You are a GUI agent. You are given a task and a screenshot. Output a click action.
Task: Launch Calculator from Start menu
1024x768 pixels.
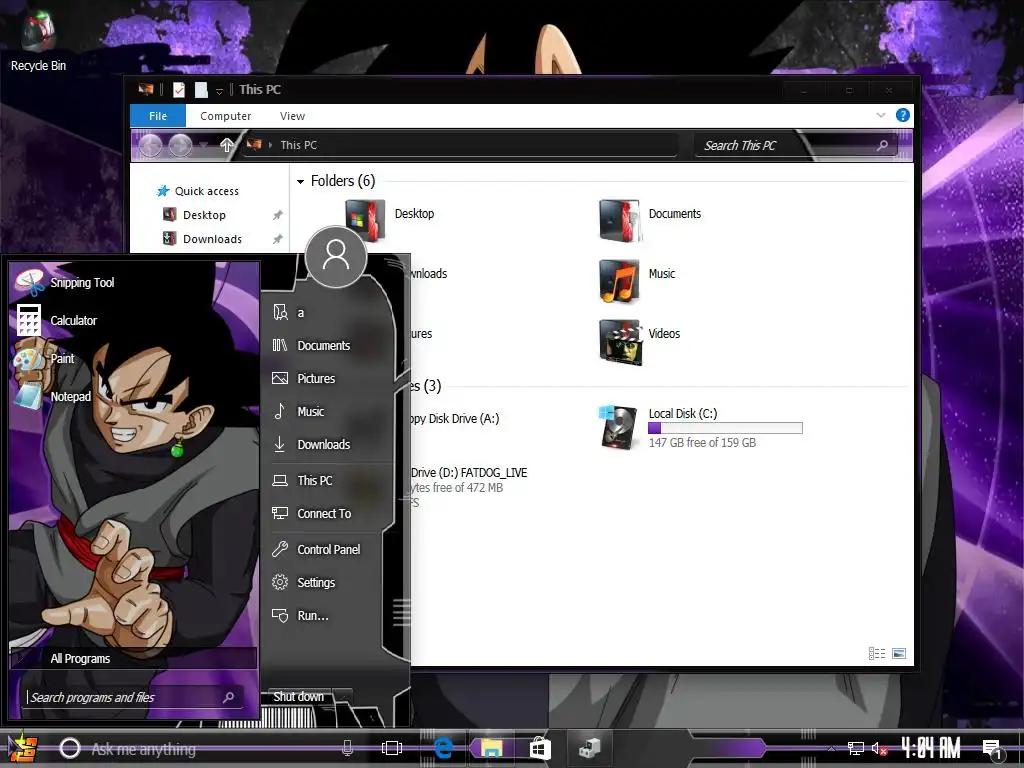56,320
